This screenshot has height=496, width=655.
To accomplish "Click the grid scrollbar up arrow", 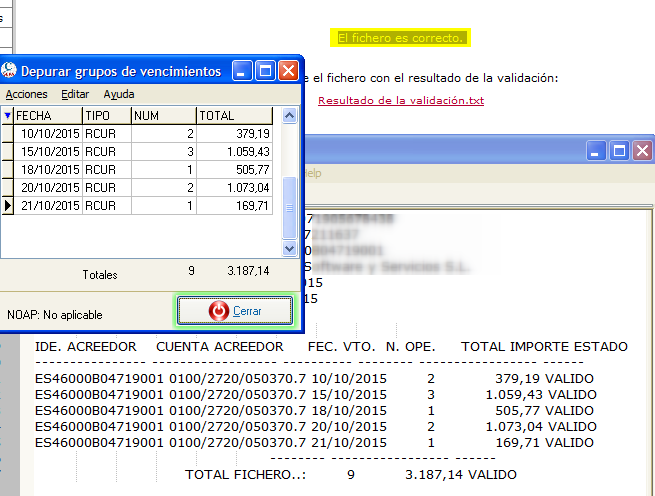I will [290, 116].
